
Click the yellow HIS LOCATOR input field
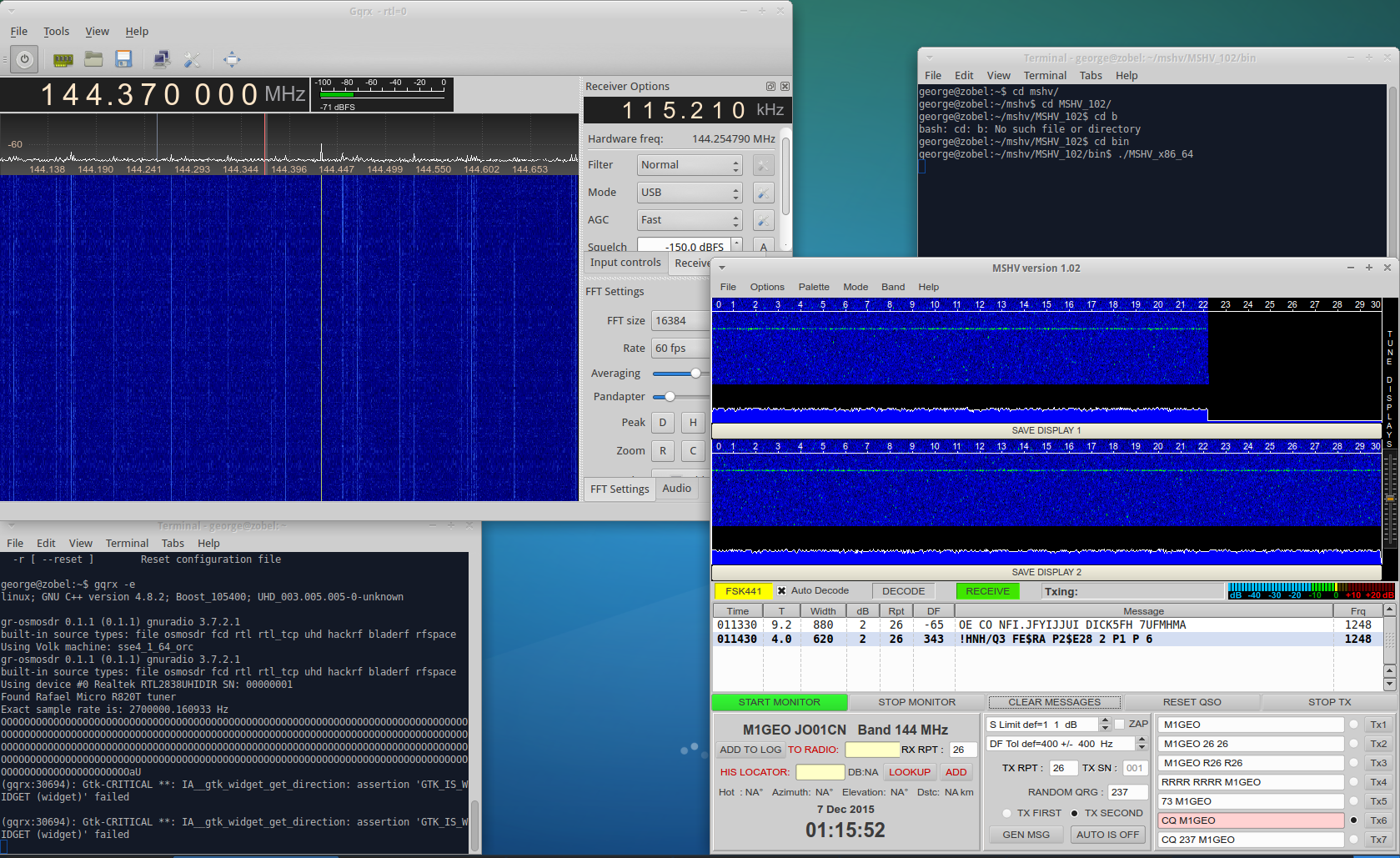(x=820, y=772)
